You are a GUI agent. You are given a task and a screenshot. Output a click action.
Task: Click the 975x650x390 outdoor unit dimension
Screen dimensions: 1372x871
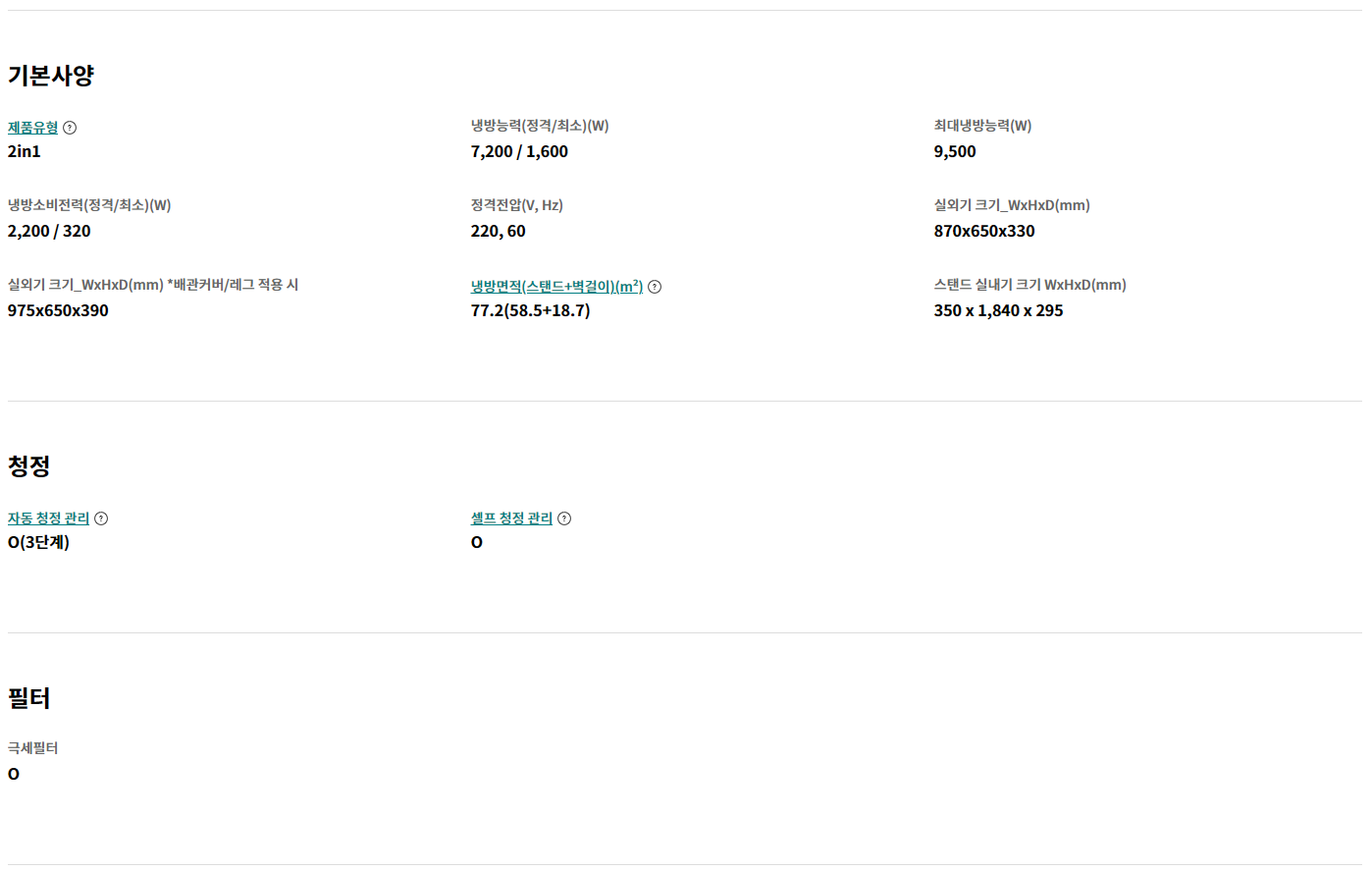point(58,310)
